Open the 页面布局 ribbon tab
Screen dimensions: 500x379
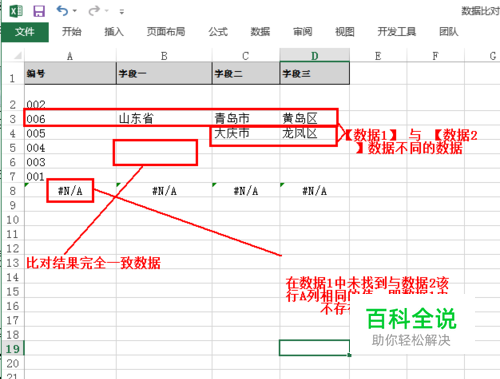166,32
